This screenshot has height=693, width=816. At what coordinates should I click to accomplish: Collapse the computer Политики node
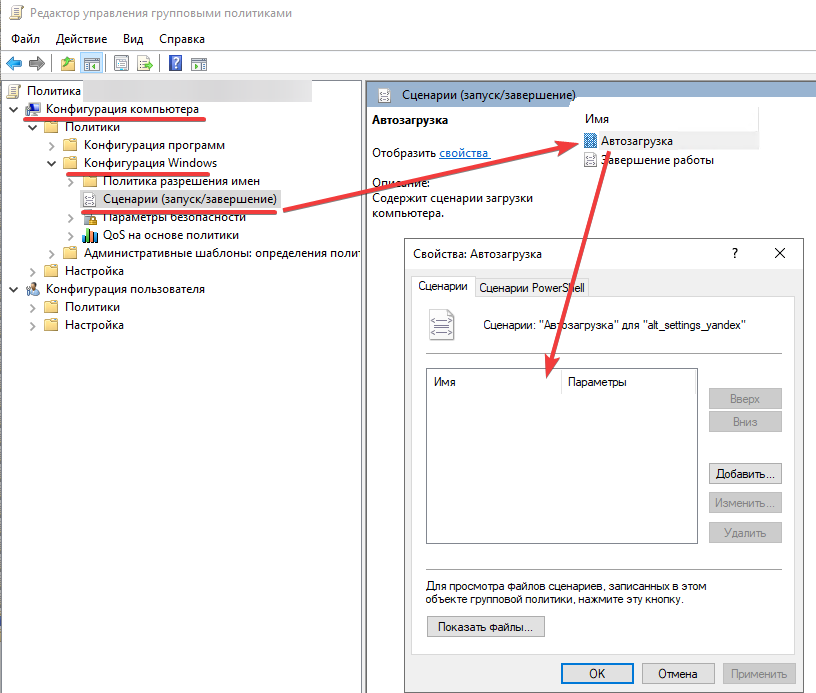33,127
